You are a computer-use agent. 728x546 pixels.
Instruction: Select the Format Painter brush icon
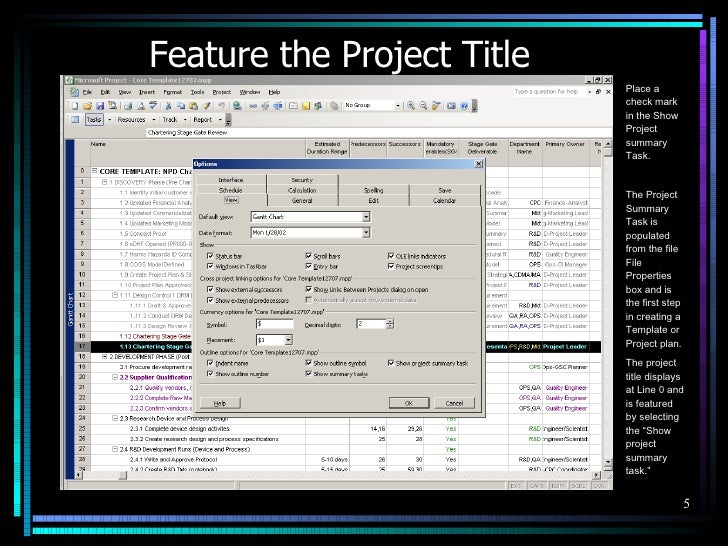(x=206, y=106)
